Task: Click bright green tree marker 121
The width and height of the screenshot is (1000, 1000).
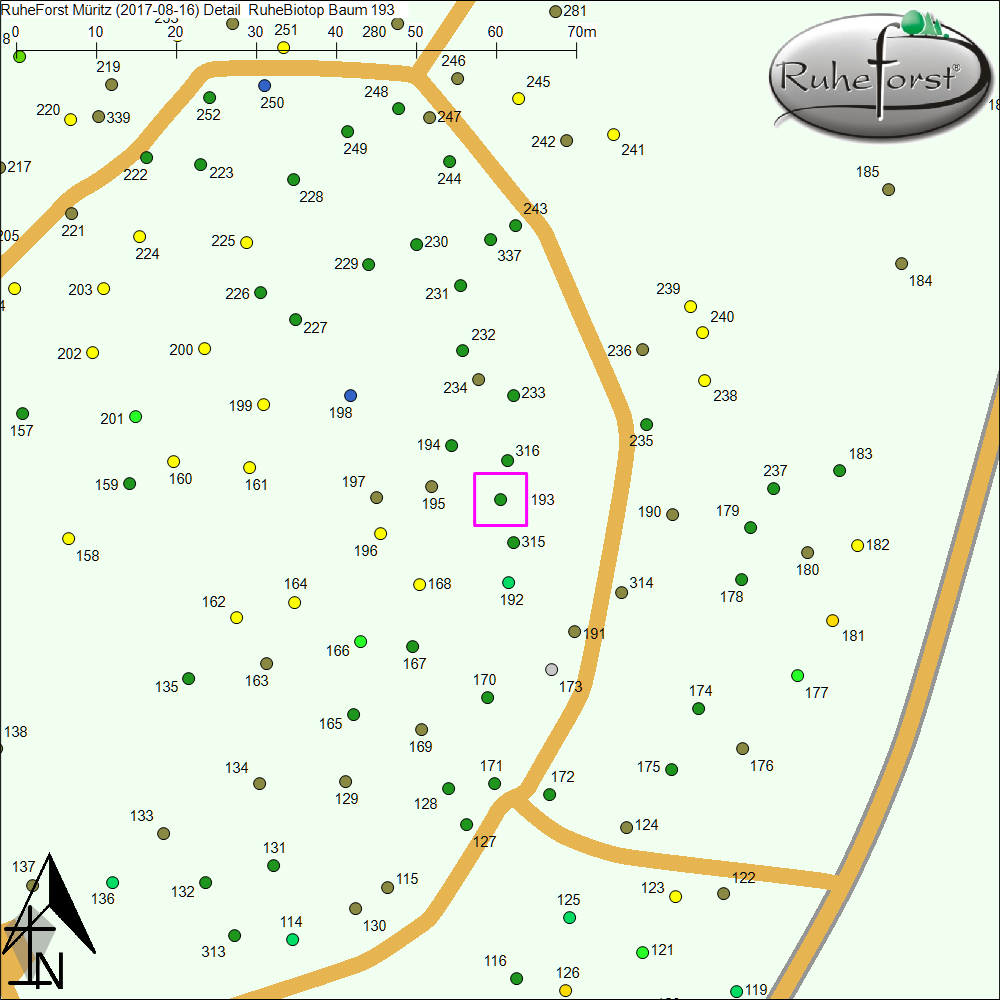Action: click(642, 953)
